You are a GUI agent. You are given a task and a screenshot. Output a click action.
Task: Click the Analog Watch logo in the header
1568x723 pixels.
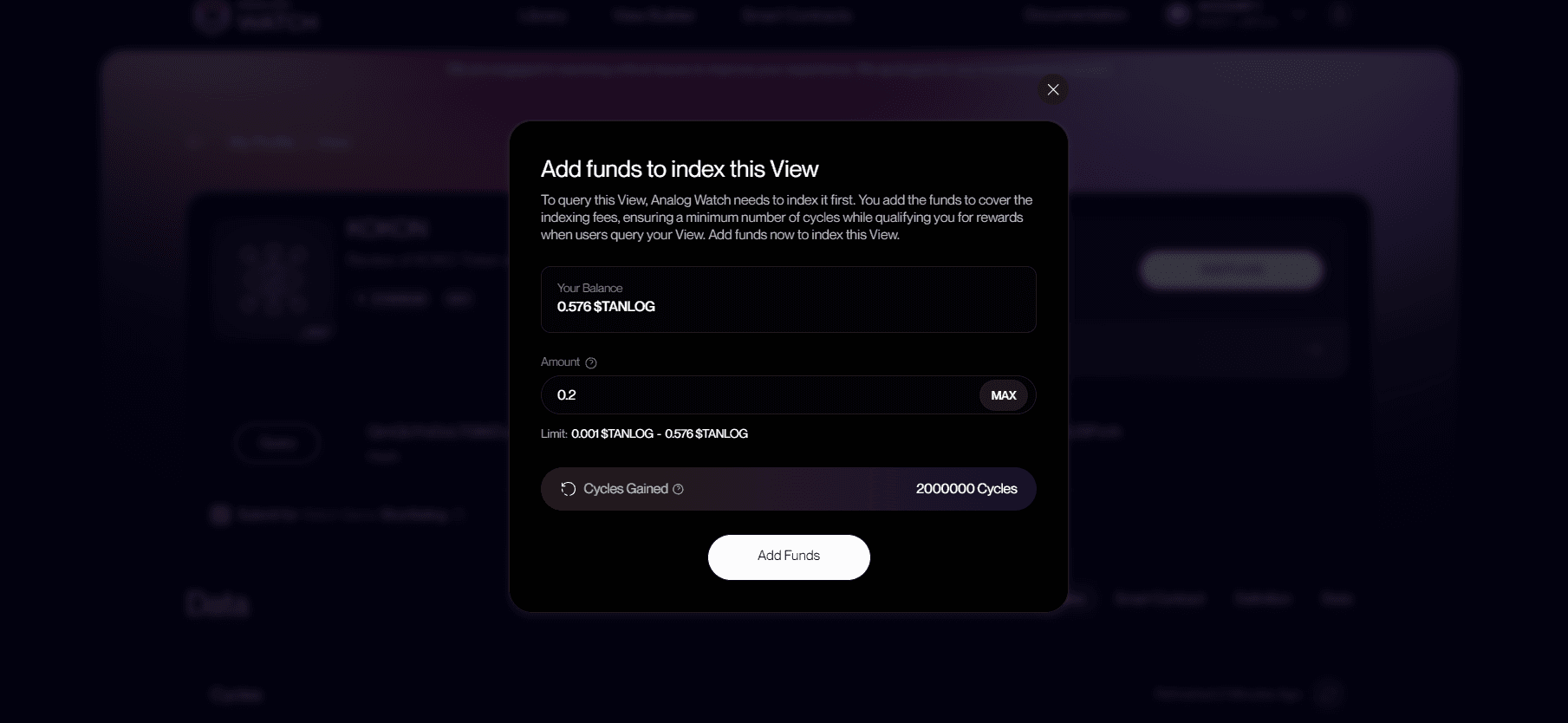coord(256,15)
